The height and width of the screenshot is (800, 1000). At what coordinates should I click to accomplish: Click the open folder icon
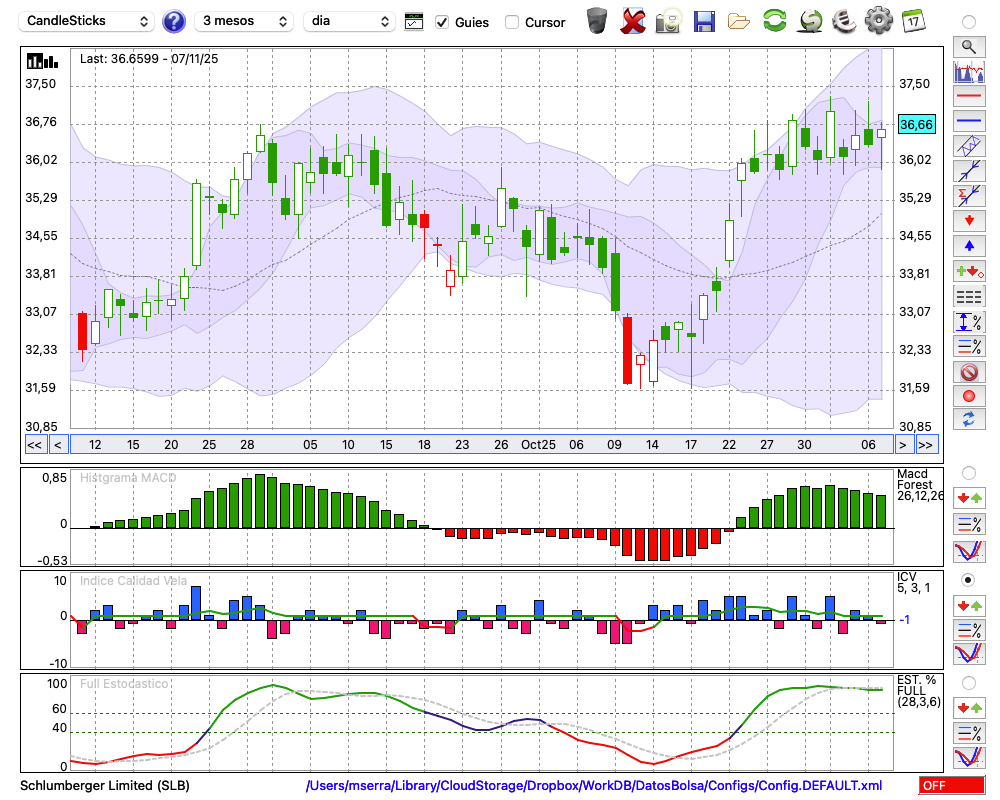click(x=739, y=22)
